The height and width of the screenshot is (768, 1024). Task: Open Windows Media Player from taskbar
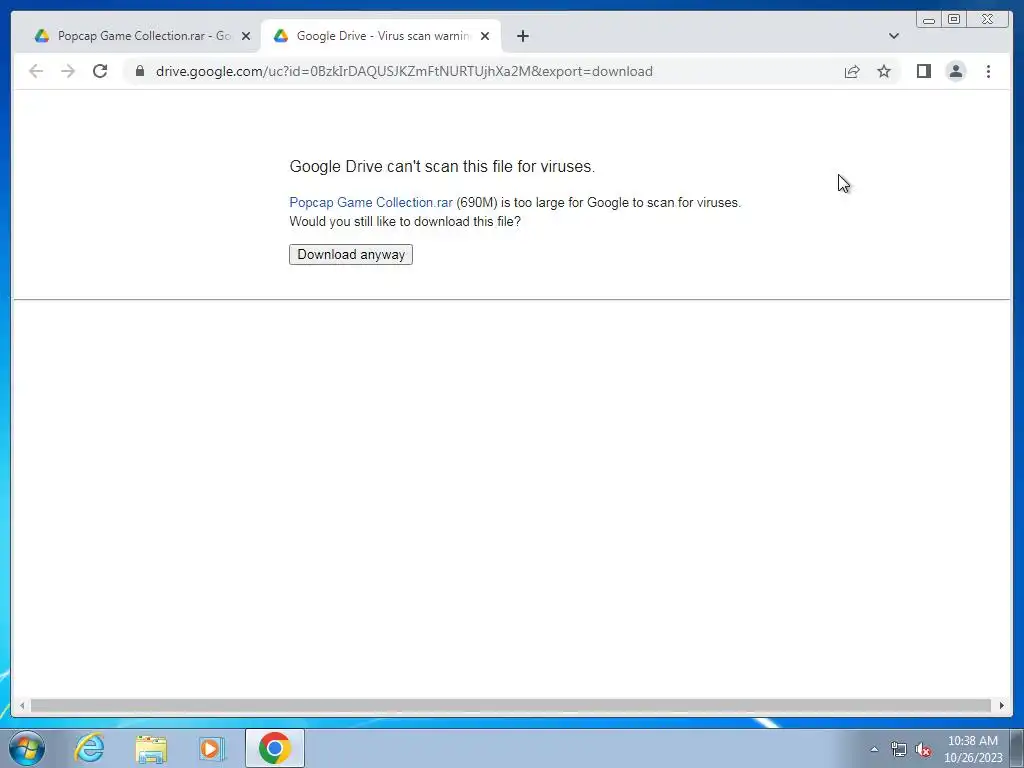[x=212, y=748]
